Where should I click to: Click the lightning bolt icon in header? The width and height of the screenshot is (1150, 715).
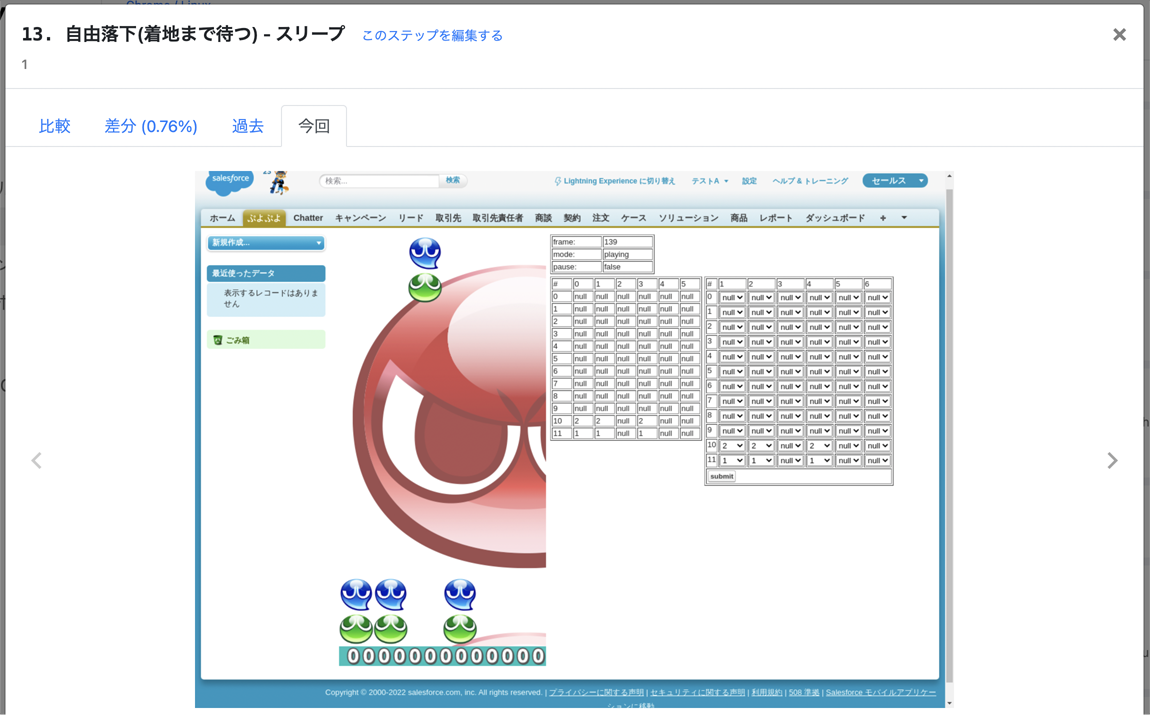click(557, 181)
